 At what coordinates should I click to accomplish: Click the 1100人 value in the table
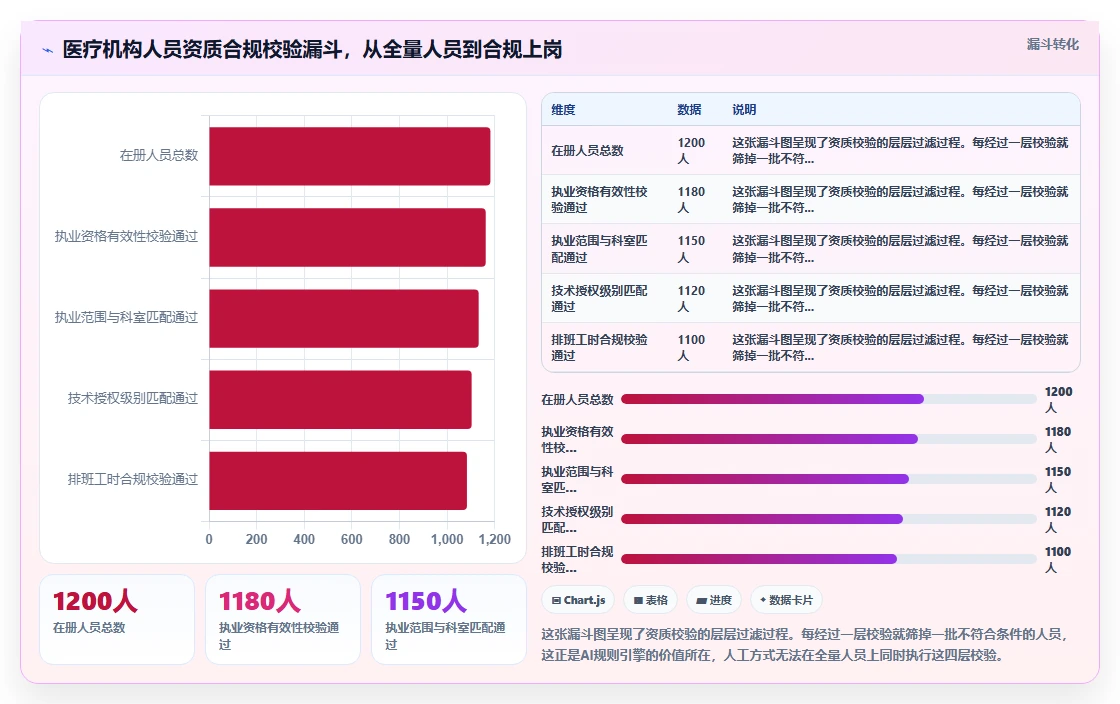[691, 347]
